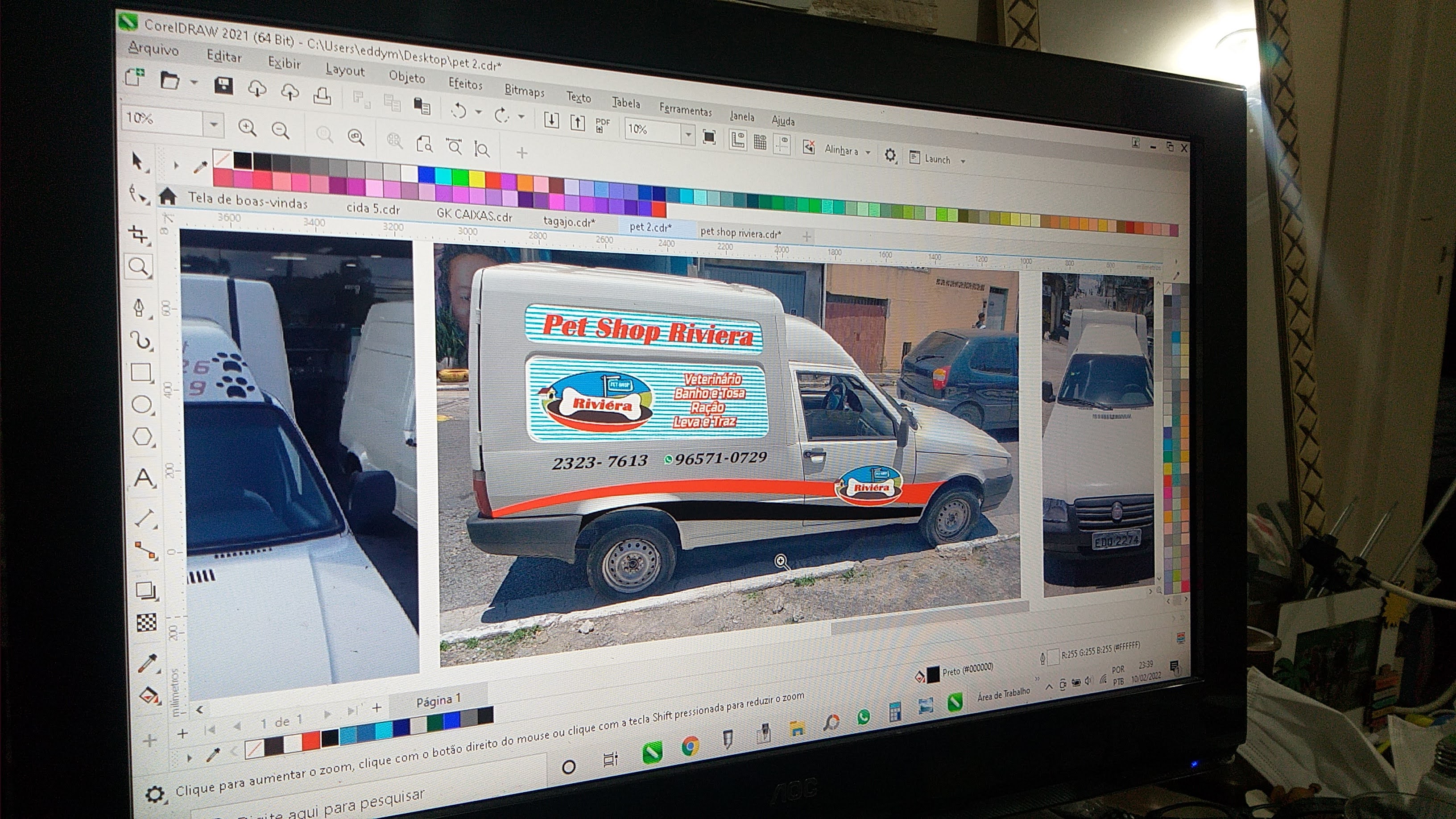Open the Bitmaps menu

click(524, 91)
